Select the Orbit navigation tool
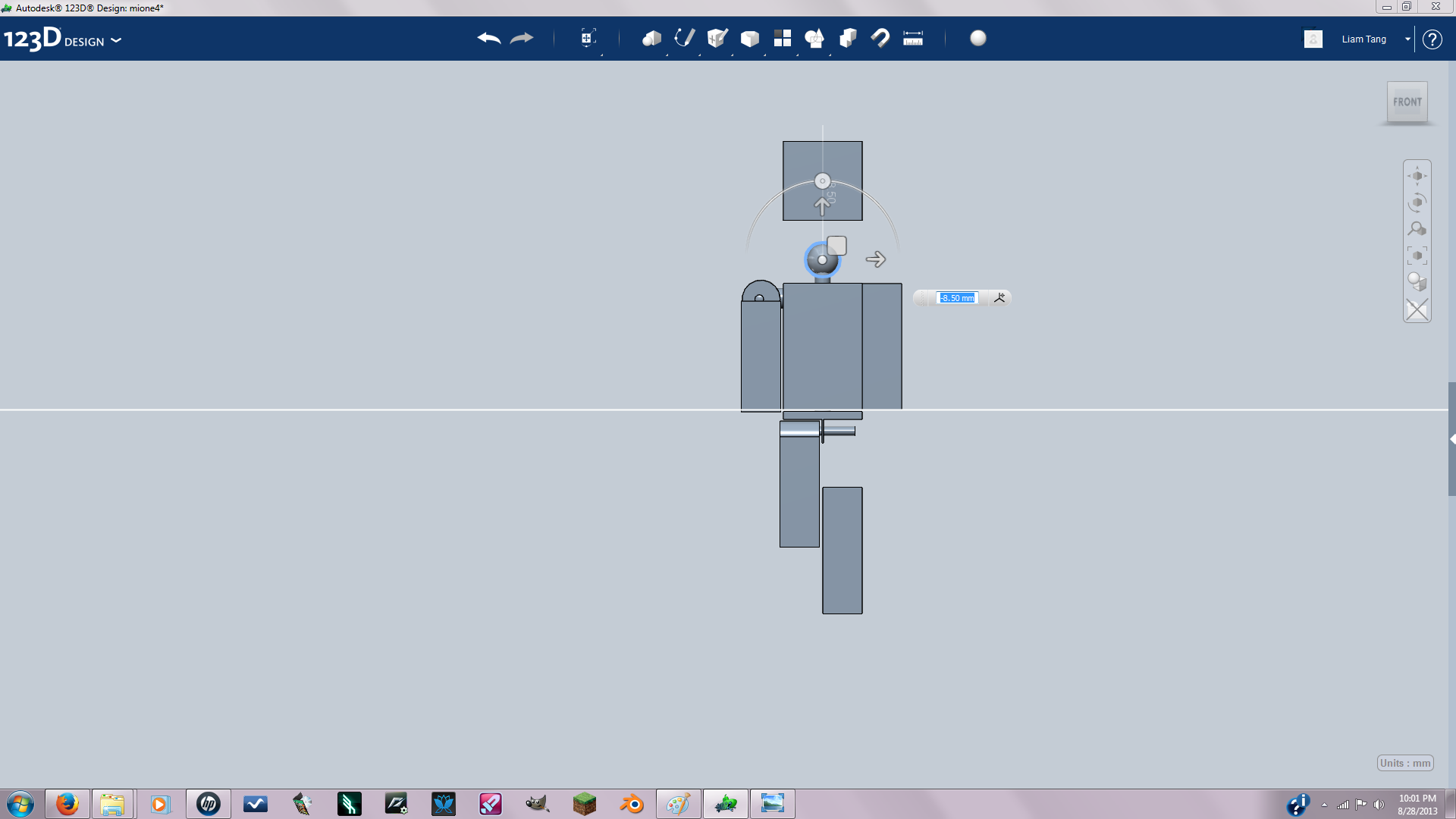Screen dimensions: 1456x819 (x=1417, y=202)
